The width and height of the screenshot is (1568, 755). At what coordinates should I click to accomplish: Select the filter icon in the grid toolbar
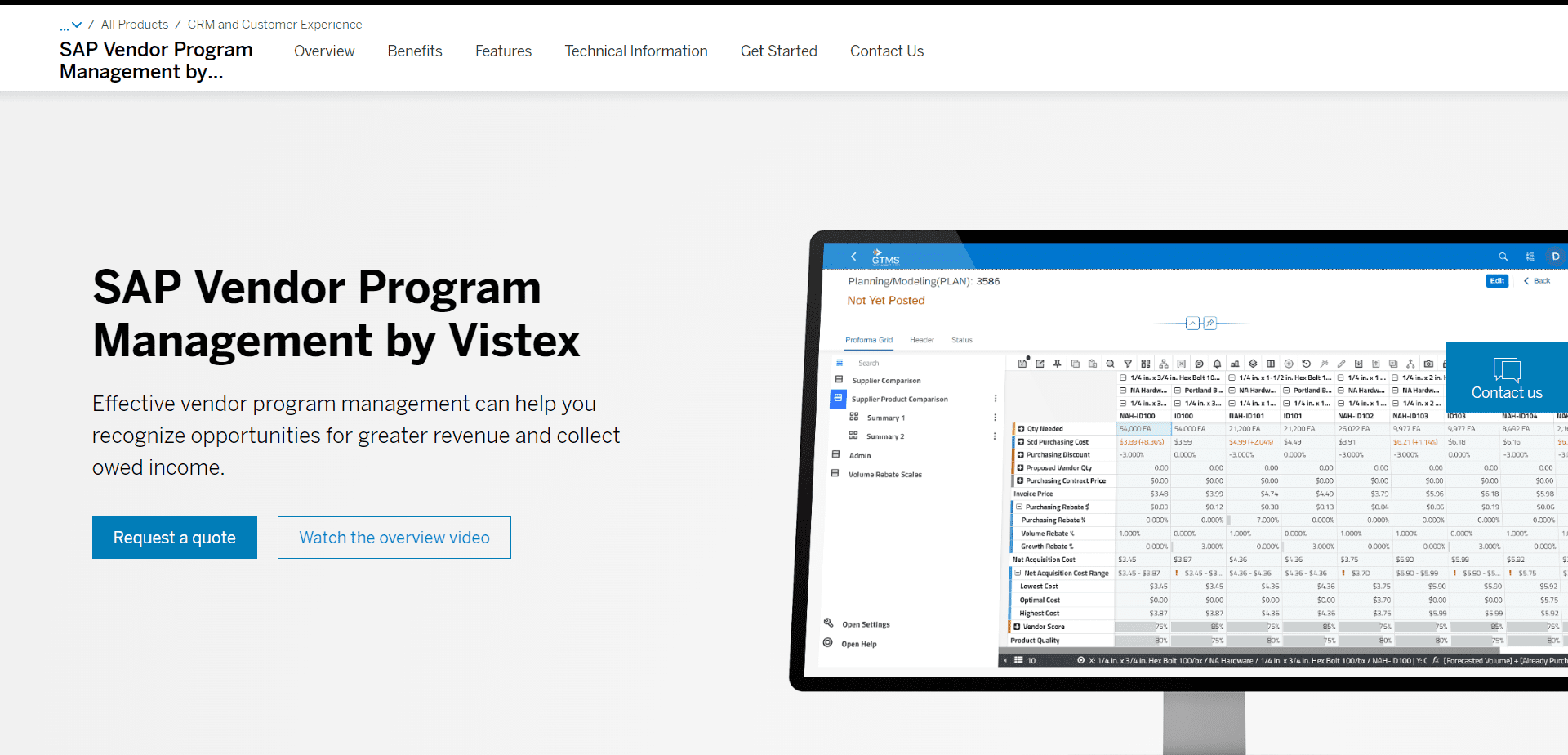[x=1128, y=363]
